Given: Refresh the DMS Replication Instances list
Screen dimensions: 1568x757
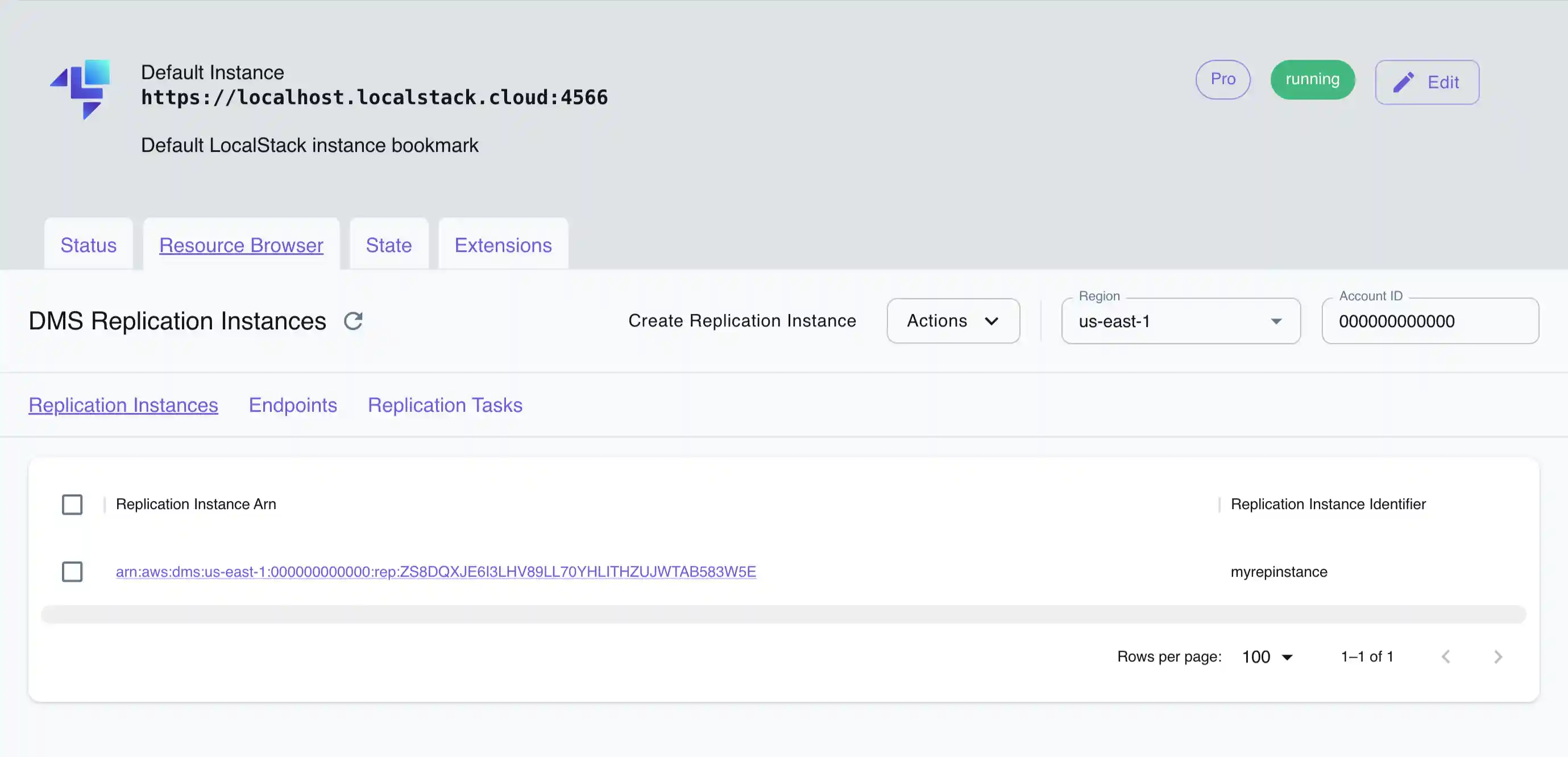Looking at the screenshot, I should tap(354, 321).
